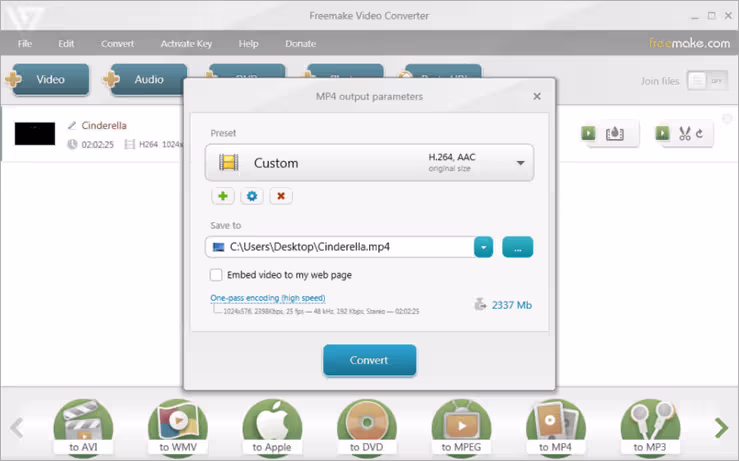The height and width of the screenshot is (461, 739).
Task: Open the Activate Key menu
Action: [186, 44]
